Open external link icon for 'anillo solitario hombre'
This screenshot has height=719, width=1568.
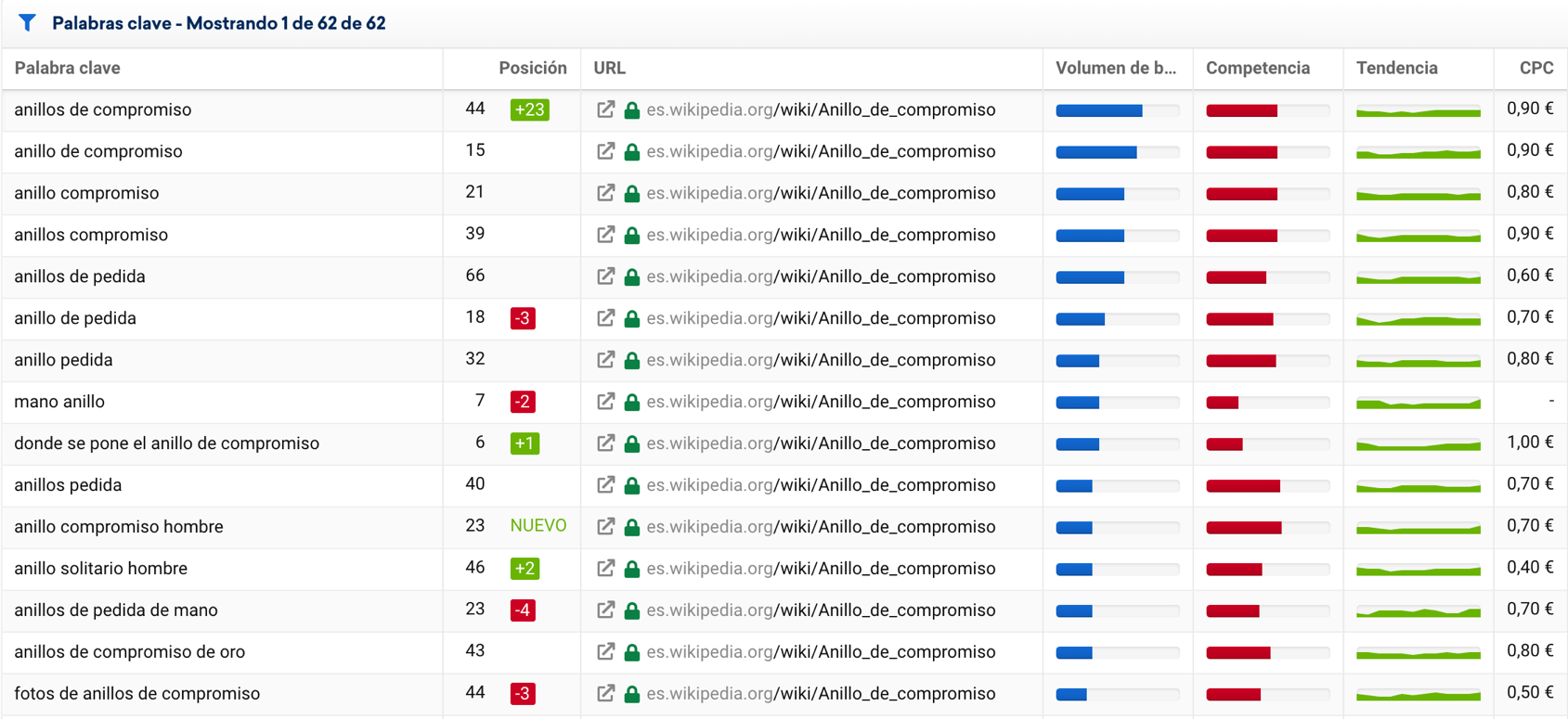point(605,569)
